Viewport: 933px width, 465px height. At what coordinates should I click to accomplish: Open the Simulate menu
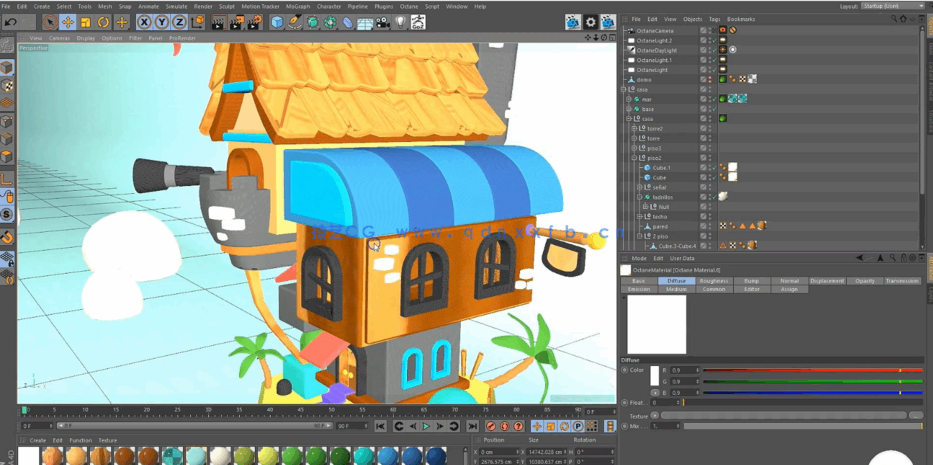click(176, 6)
